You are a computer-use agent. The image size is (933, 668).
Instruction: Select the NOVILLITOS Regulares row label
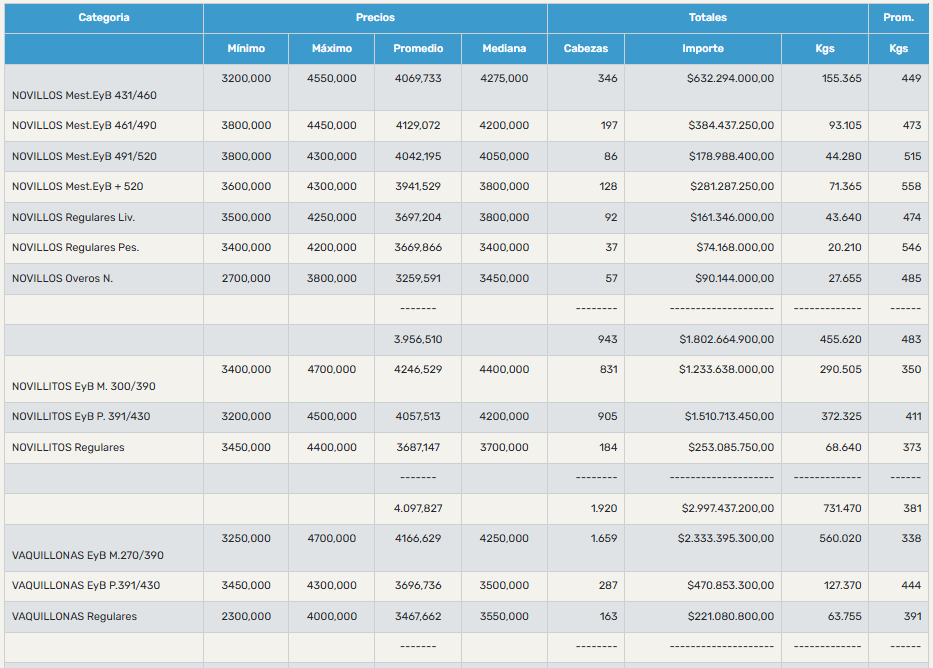[x=68, y=448]
